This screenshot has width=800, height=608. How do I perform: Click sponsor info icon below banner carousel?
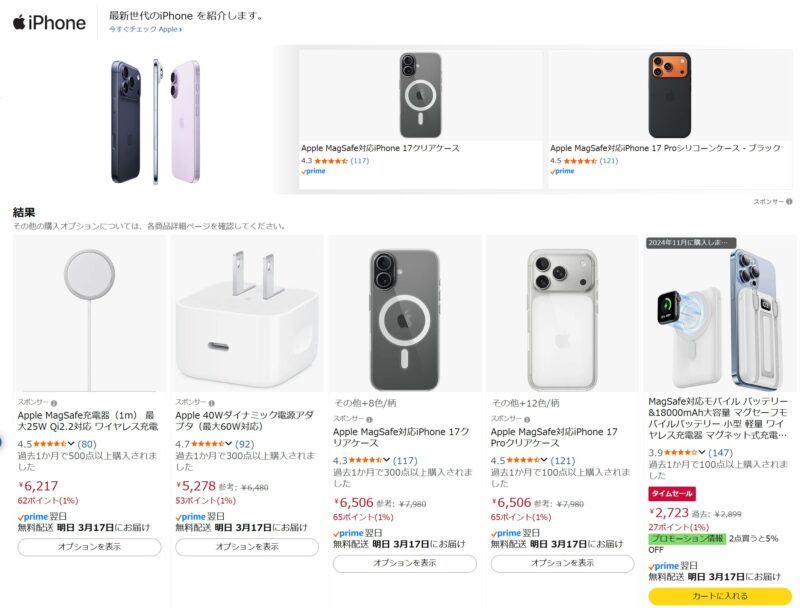790,202
